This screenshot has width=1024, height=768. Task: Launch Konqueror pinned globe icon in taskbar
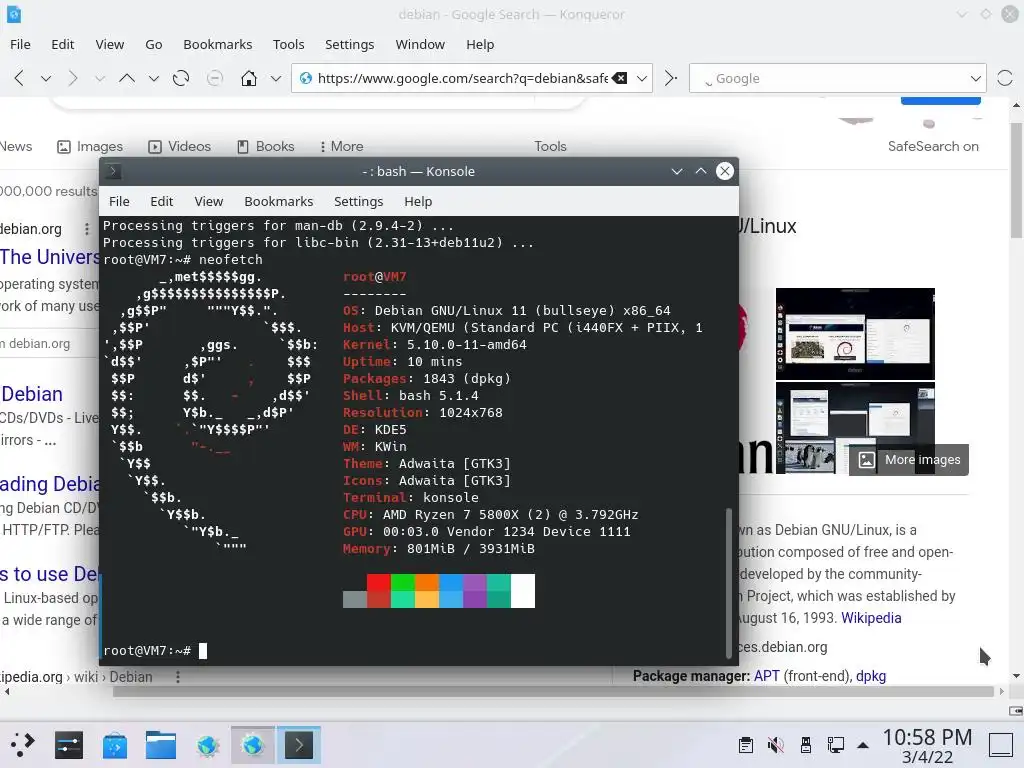pos(207,744)
